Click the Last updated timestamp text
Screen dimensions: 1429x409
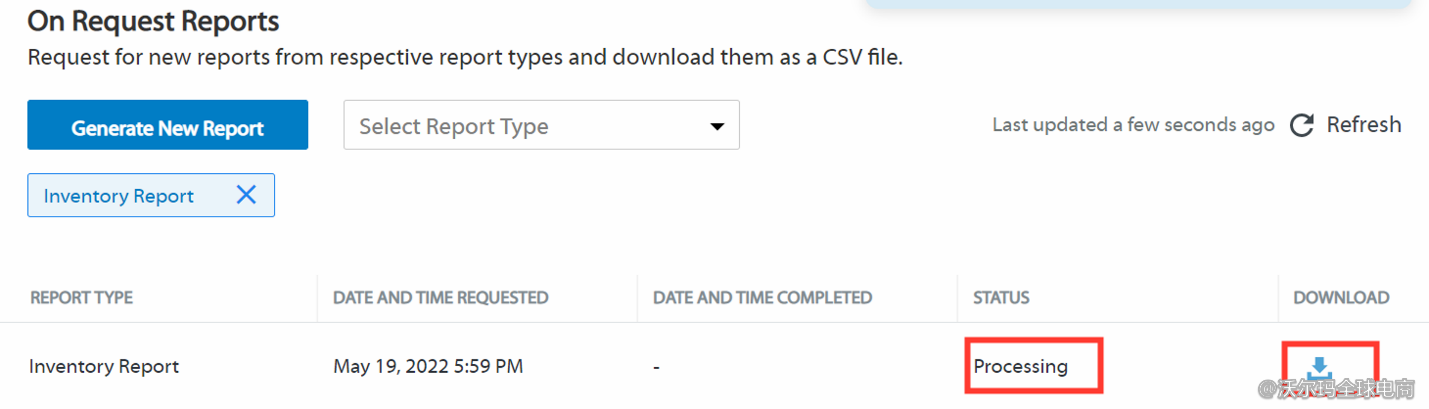tap(1133, 125)
